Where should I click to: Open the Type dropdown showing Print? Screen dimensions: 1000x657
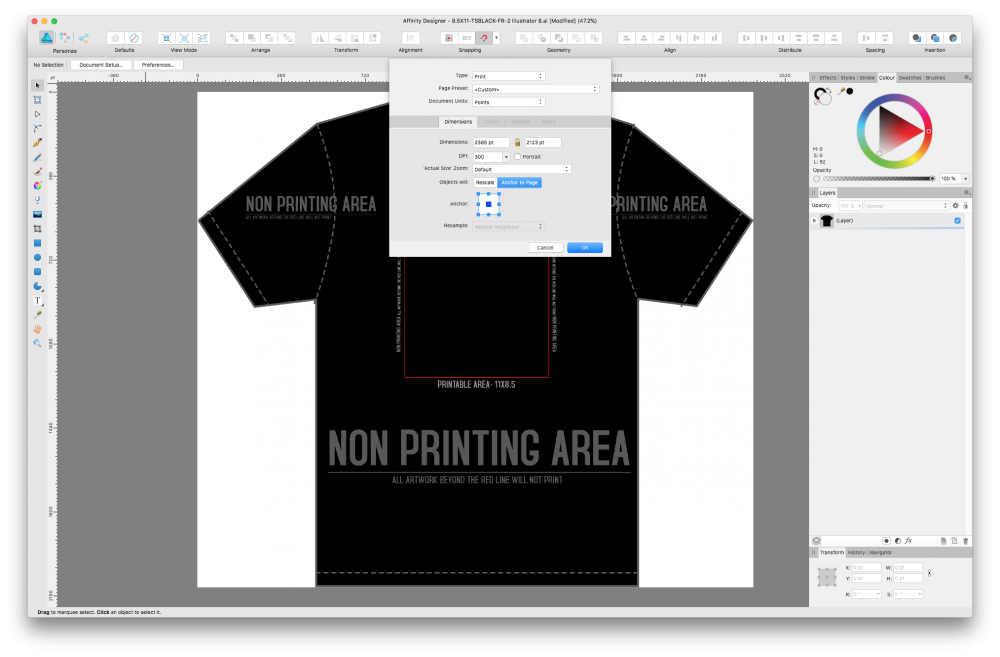tap(508, 76)
